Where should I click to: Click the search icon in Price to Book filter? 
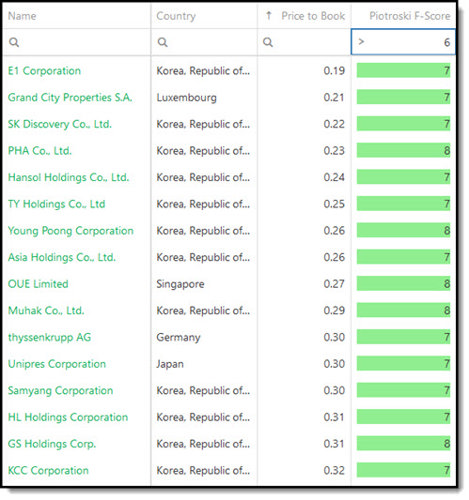pos(268,42)
